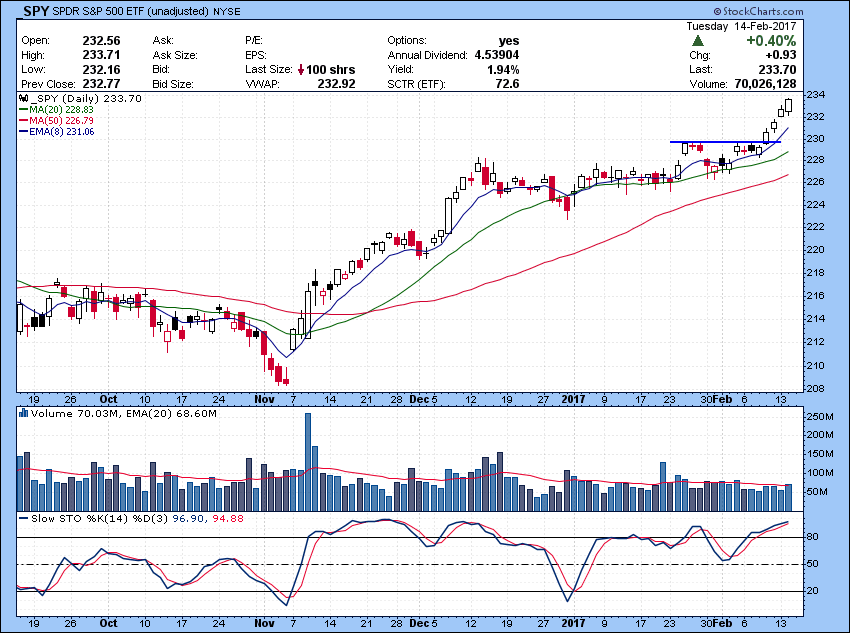Screen dimensions: 850x633
Task: Click the Open value 232.56
Action: [x=101, y=41]
